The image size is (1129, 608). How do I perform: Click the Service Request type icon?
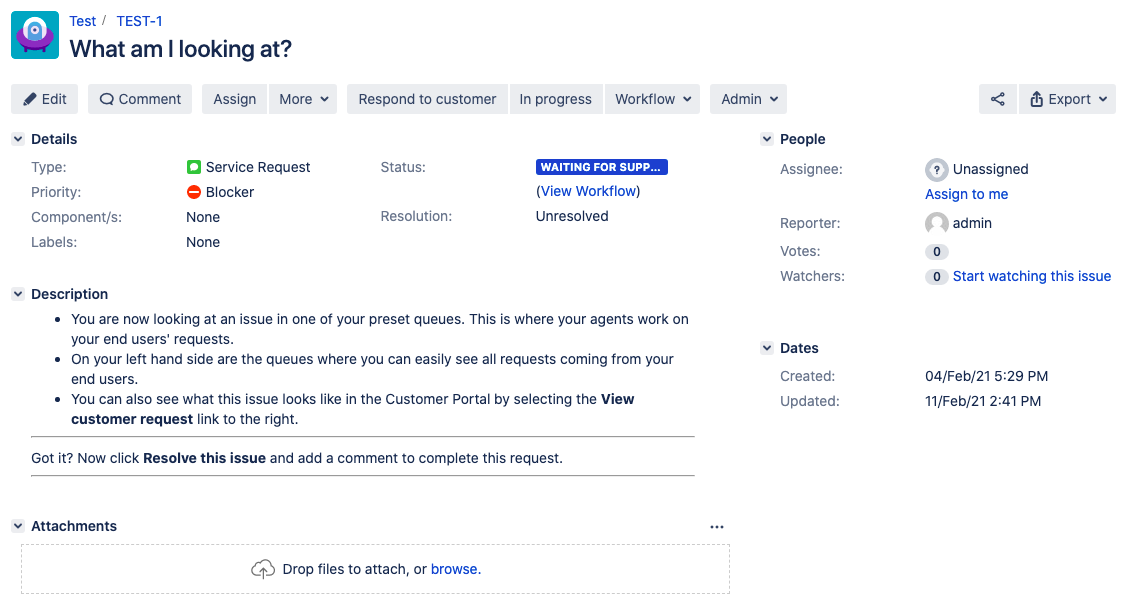(x=194, y=167)
